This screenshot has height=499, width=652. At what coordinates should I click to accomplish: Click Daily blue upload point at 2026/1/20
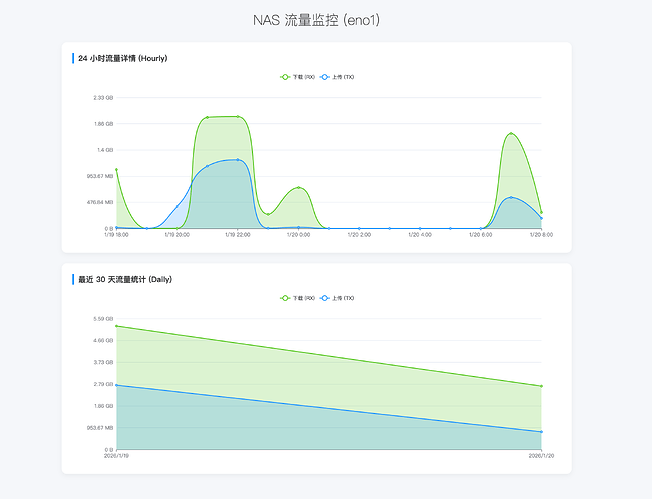pyautogui.click(x=541, y=432)
